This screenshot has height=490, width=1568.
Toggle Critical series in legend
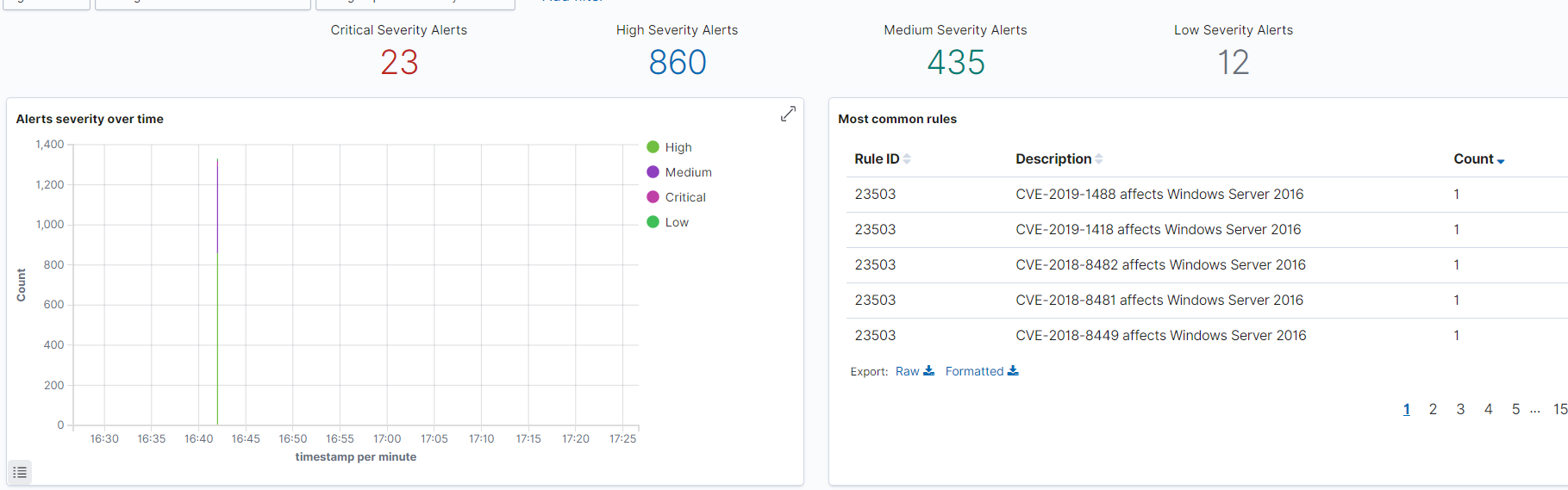[677, 197]
